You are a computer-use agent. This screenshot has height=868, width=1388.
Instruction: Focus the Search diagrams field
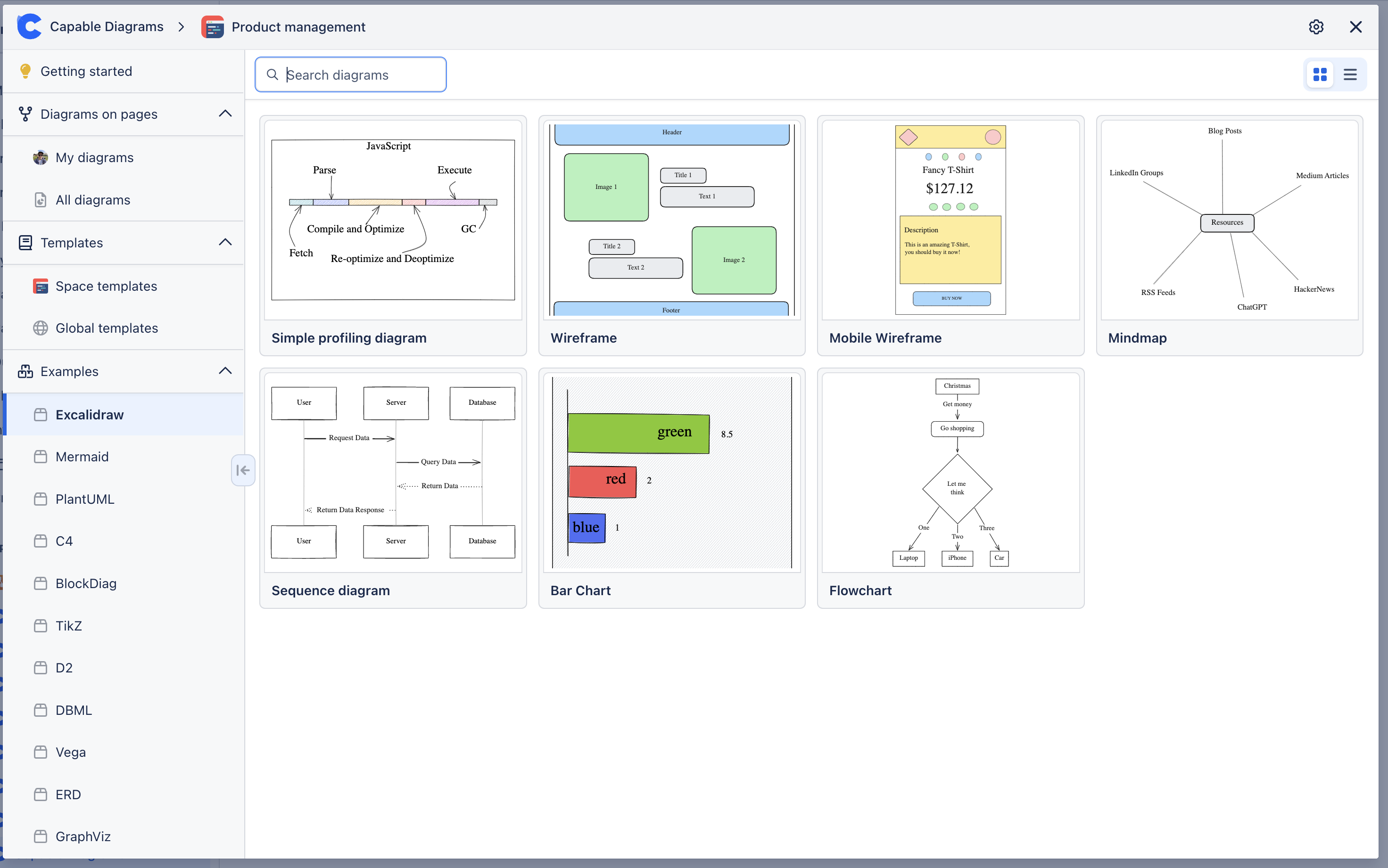point(362,74)
